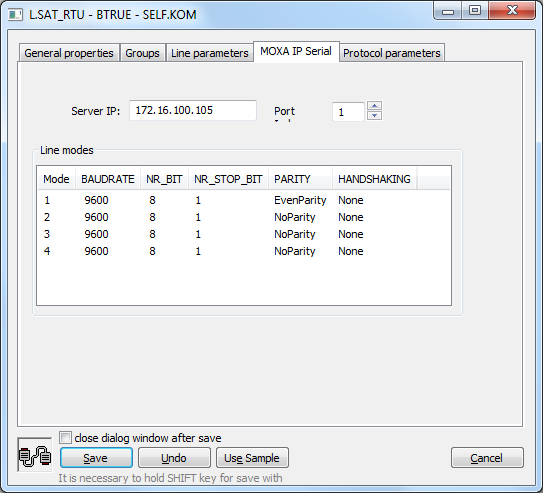Click the 9600 baudrate cell in Mode 1 row

(x=97, y=200)
